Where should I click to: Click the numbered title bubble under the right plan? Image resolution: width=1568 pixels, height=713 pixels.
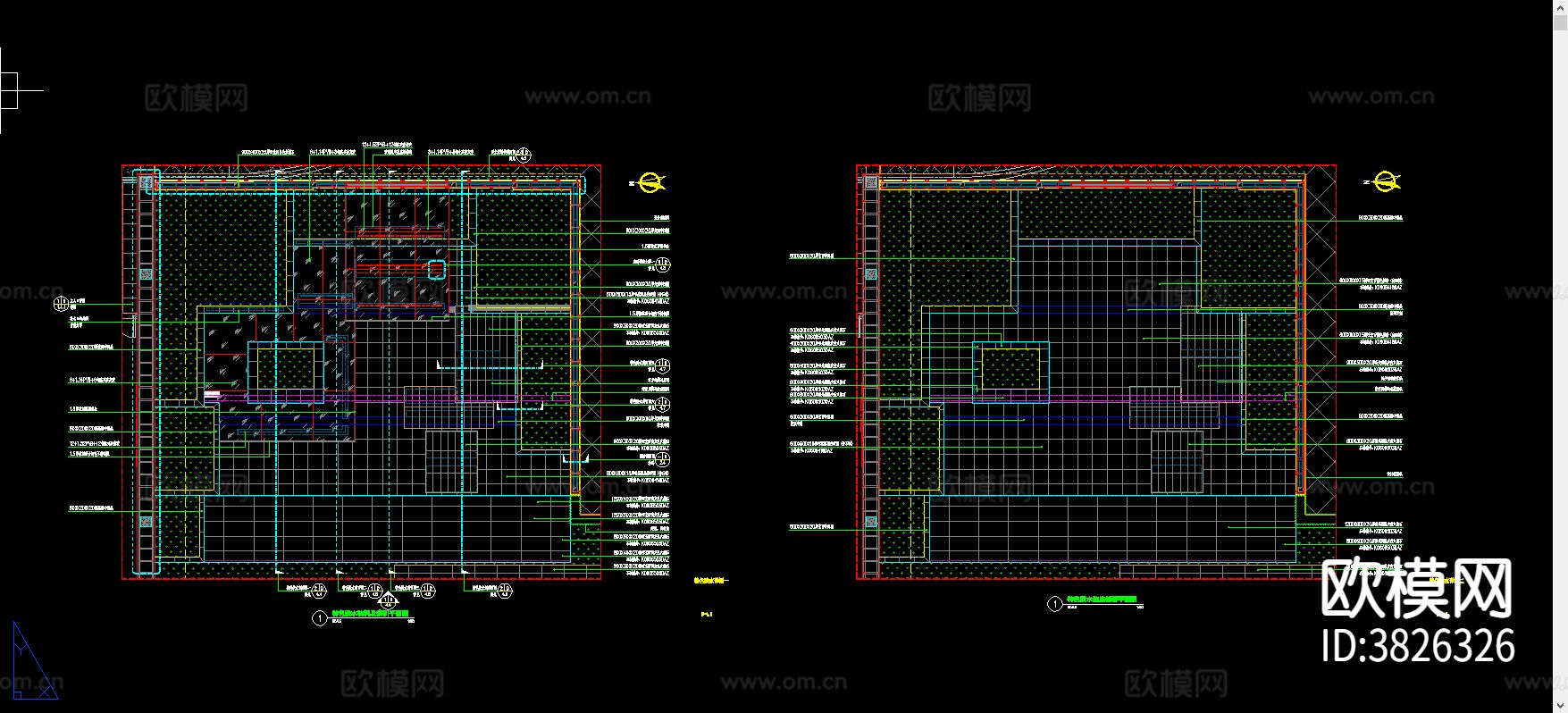[1054, 604]
